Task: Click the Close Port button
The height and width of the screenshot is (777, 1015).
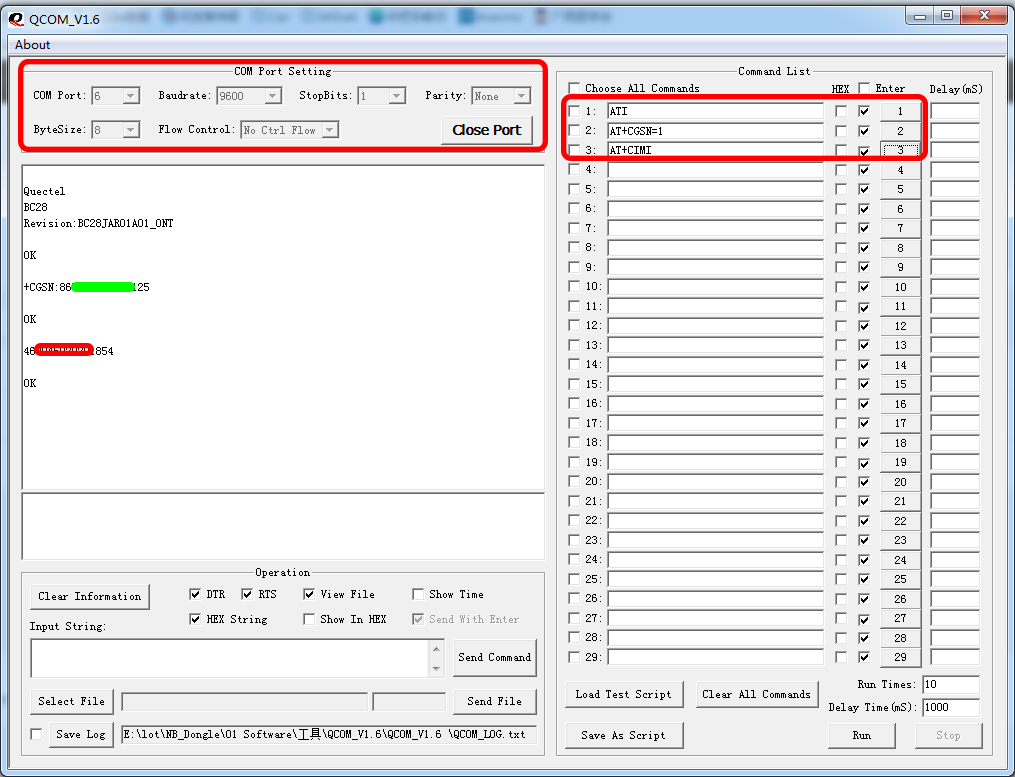Action: point(487,130)
